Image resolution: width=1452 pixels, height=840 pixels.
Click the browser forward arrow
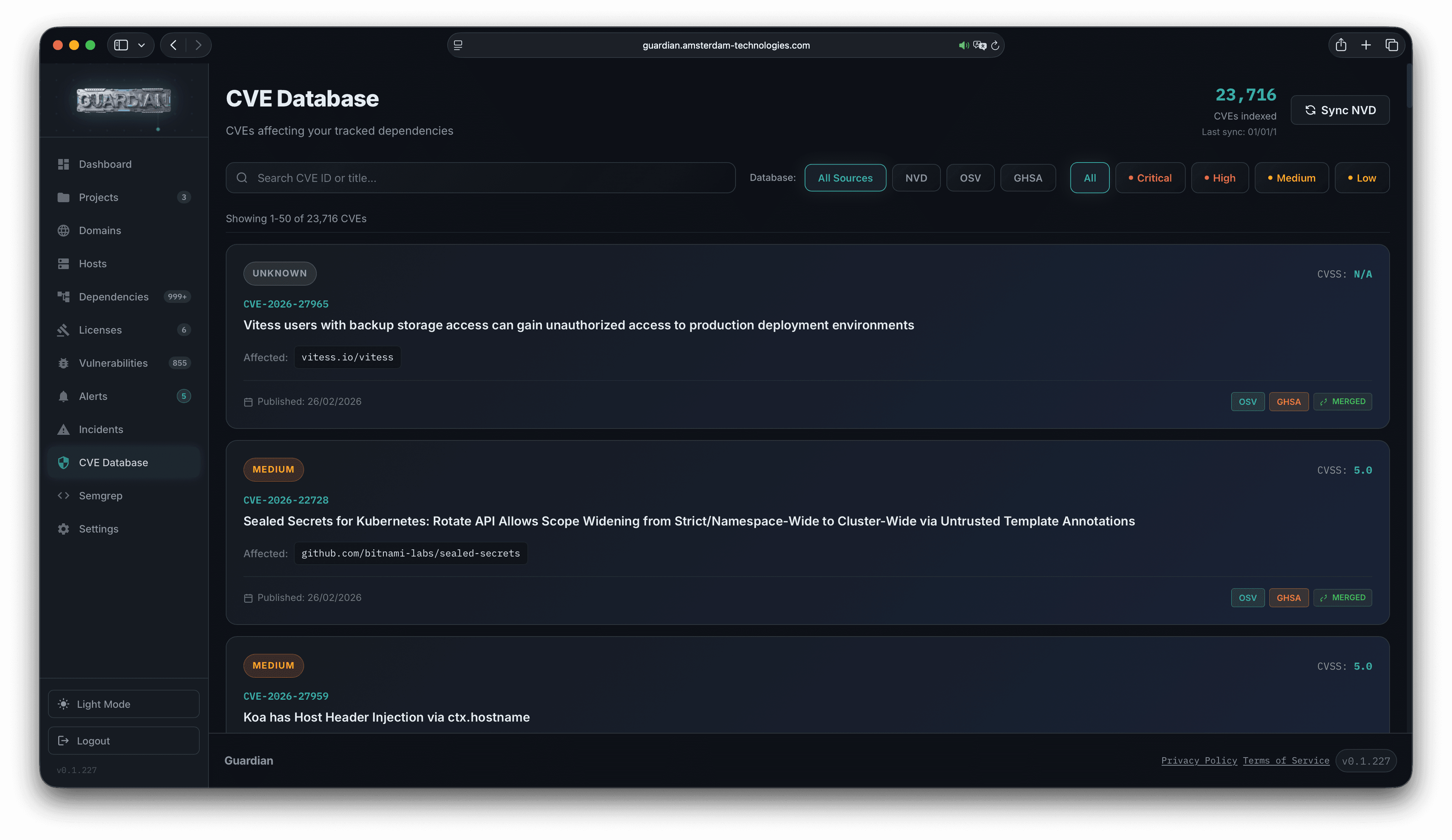tap(198, 45)
